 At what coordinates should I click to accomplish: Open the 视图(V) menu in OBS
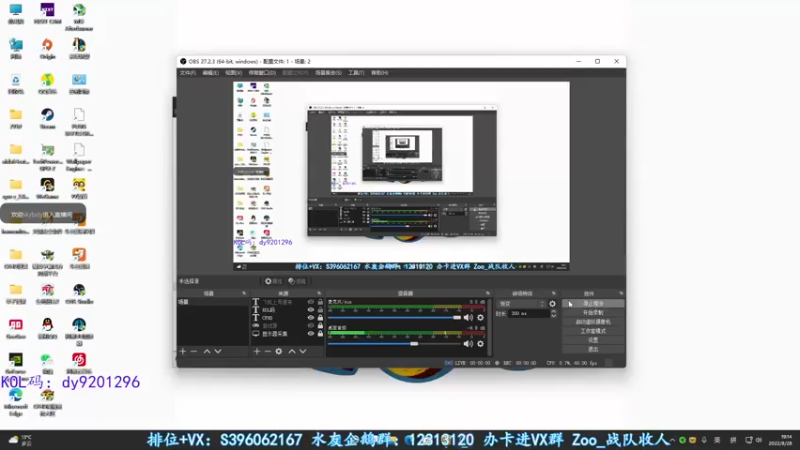233,73
